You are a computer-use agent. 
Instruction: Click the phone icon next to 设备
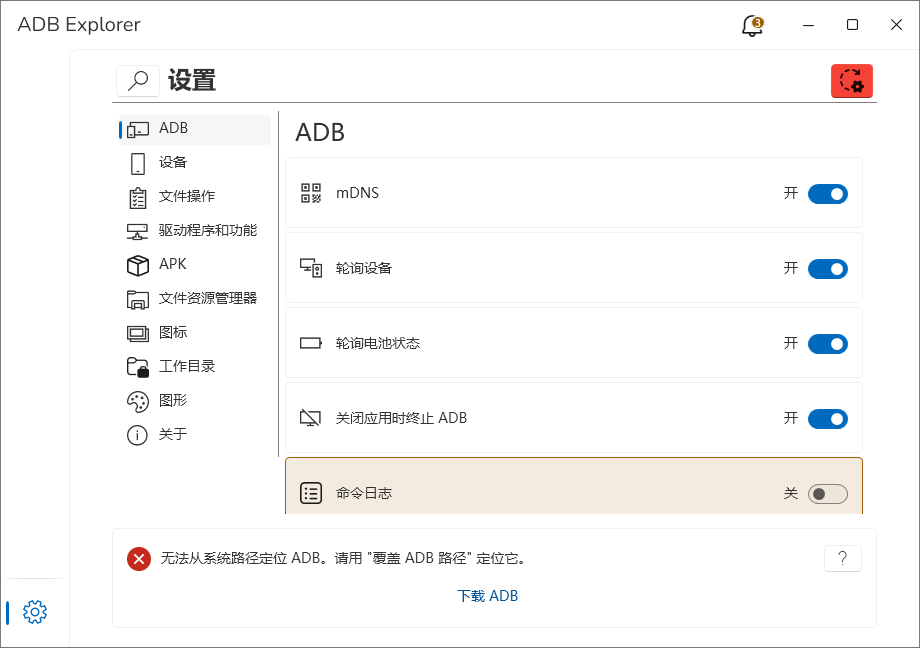[138, 163]
